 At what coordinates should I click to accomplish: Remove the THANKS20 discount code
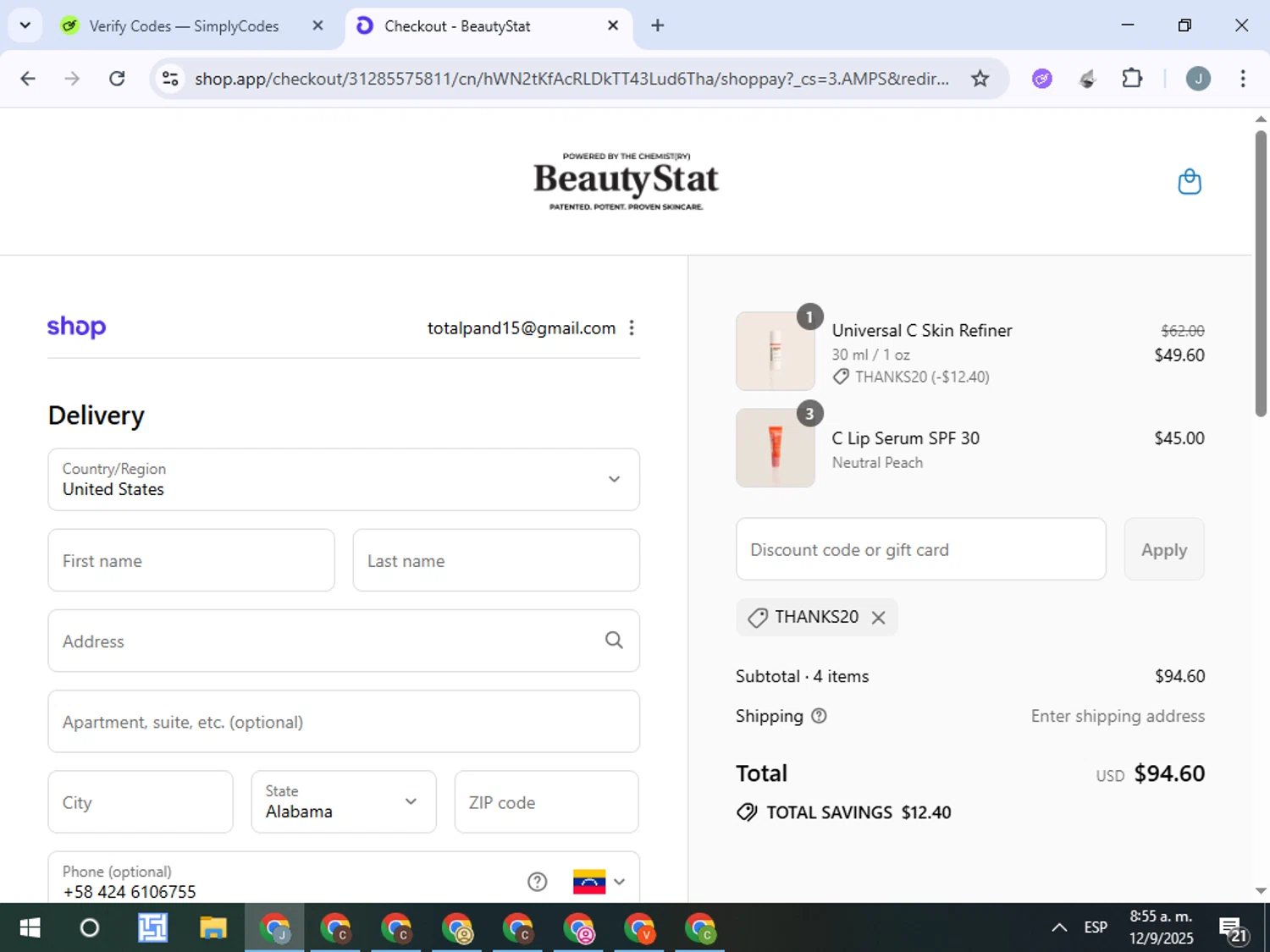tap(879, 618)
